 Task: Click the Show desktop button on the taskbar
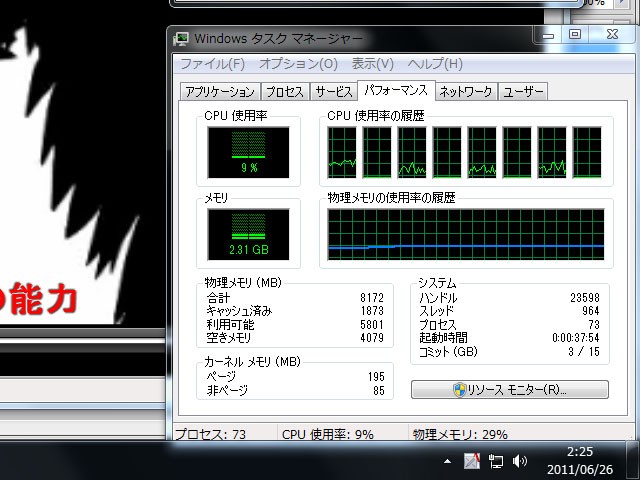click(x=633, y=460)
